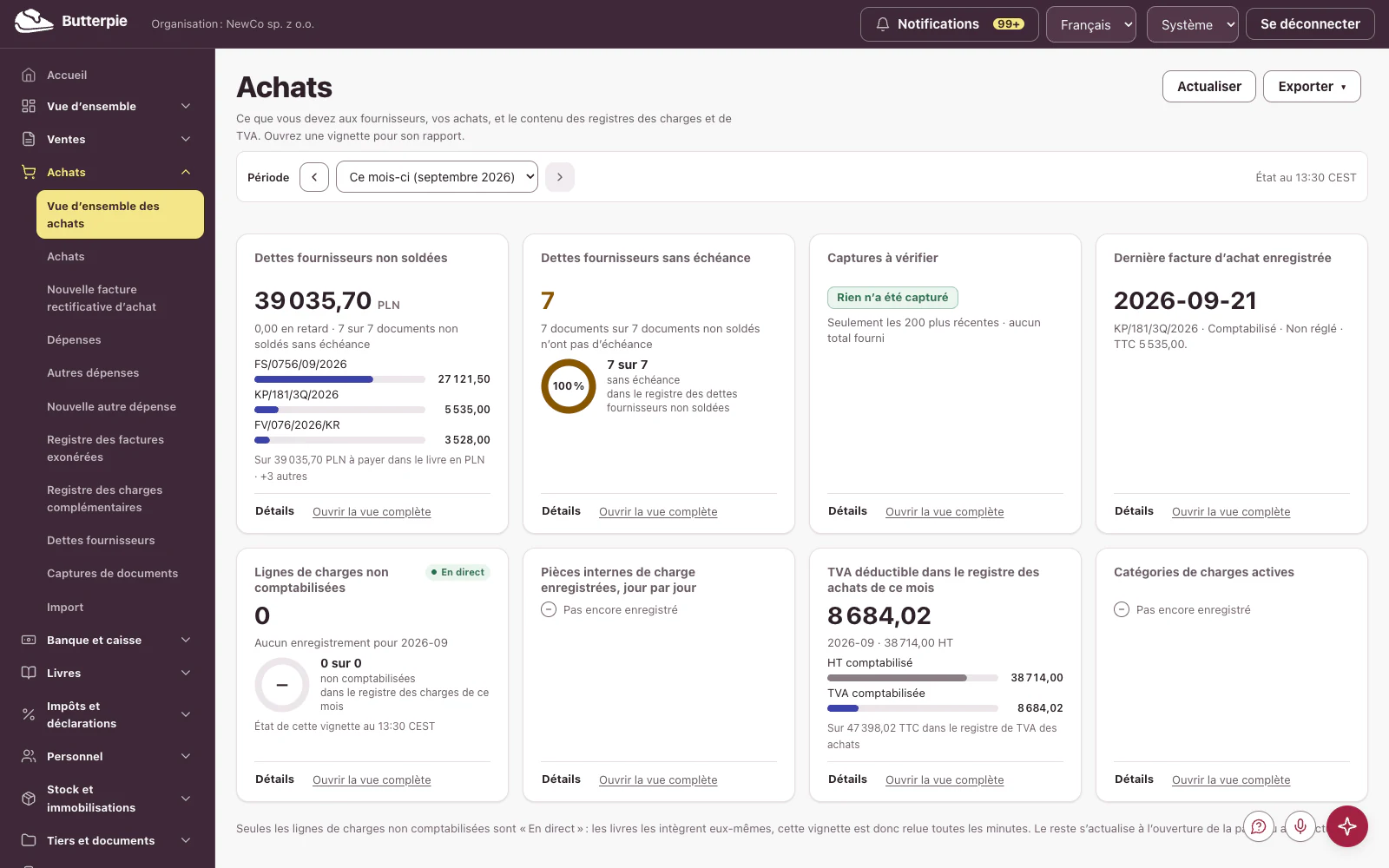
Task: Open 'Captures de documents' sidebar item
Action: 120,573
